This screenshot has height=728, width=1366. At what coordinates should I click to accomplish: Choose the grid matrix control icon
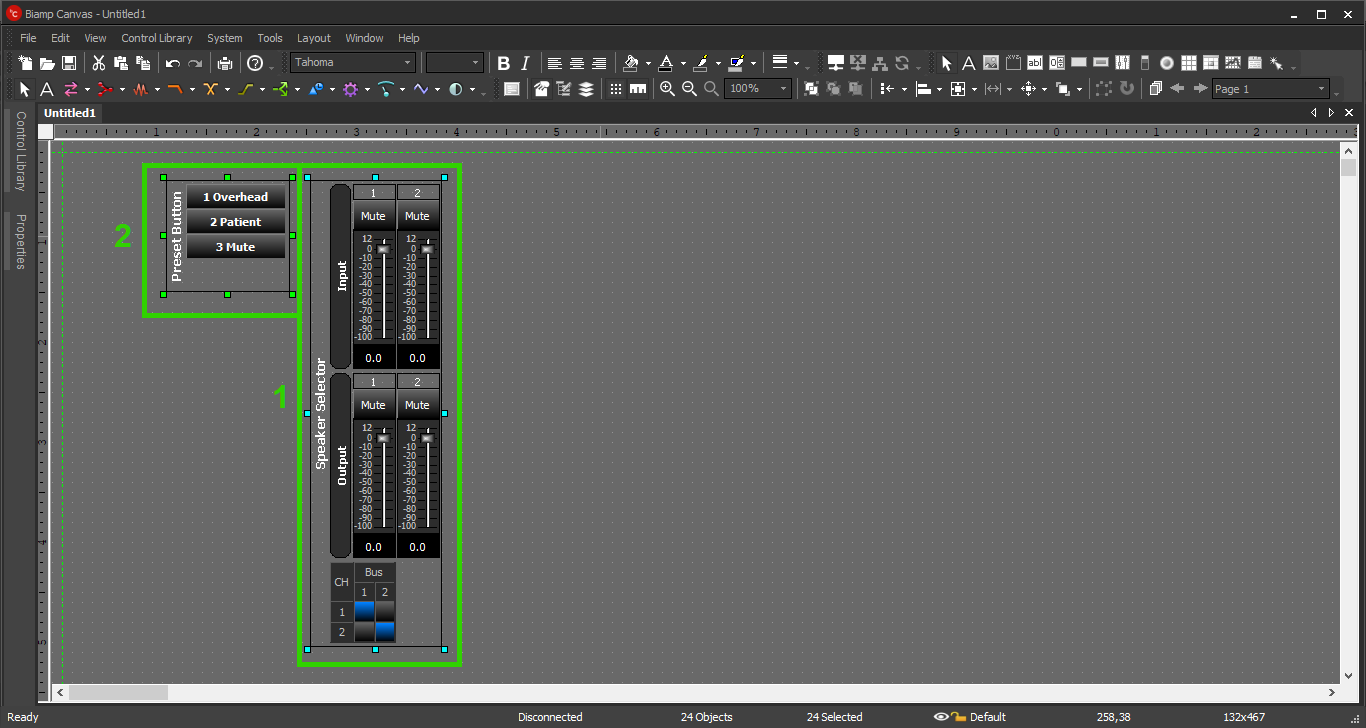pos(1188,63)
